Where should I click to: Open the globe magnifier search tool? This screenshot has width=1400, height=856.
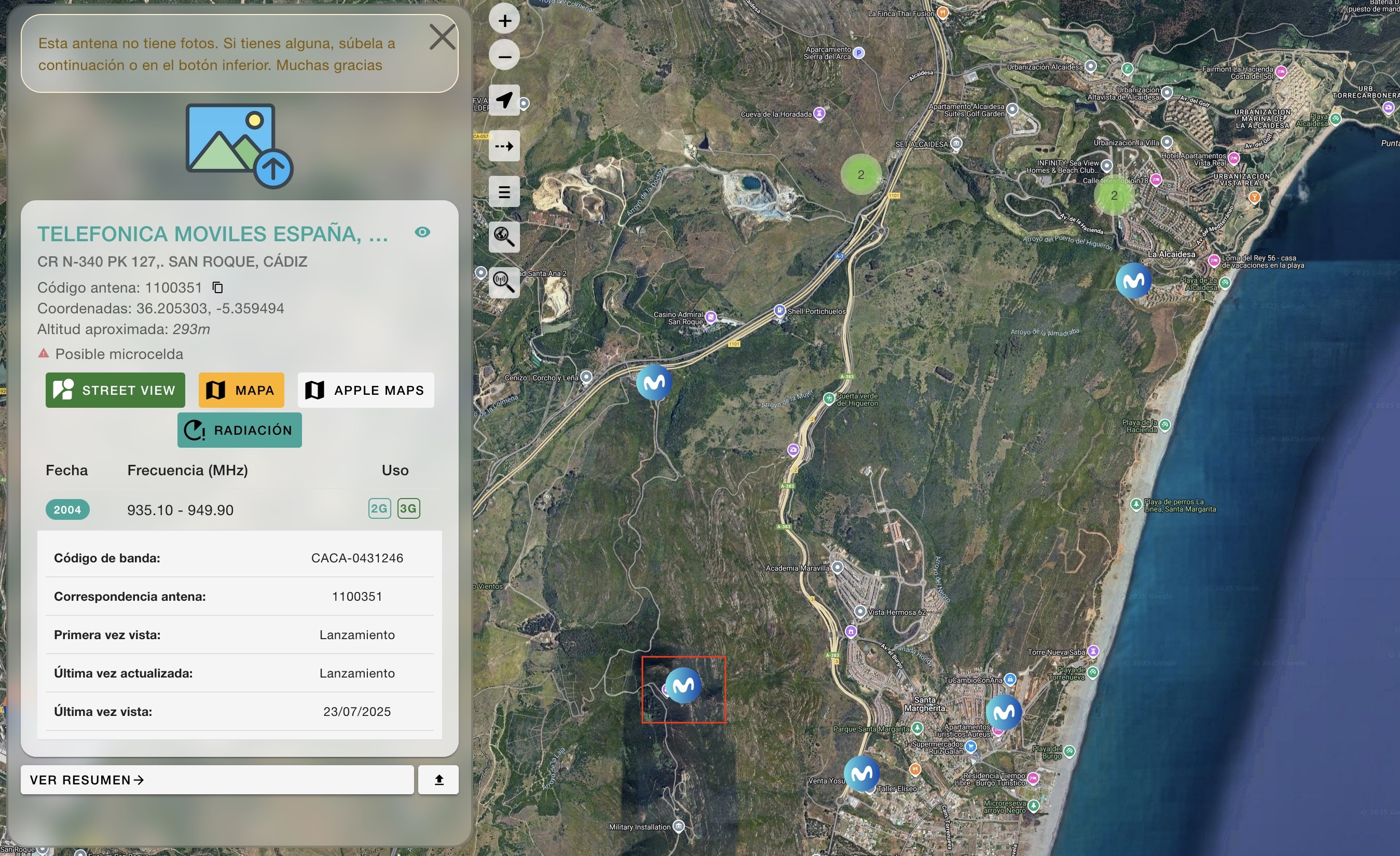(504, 237)
